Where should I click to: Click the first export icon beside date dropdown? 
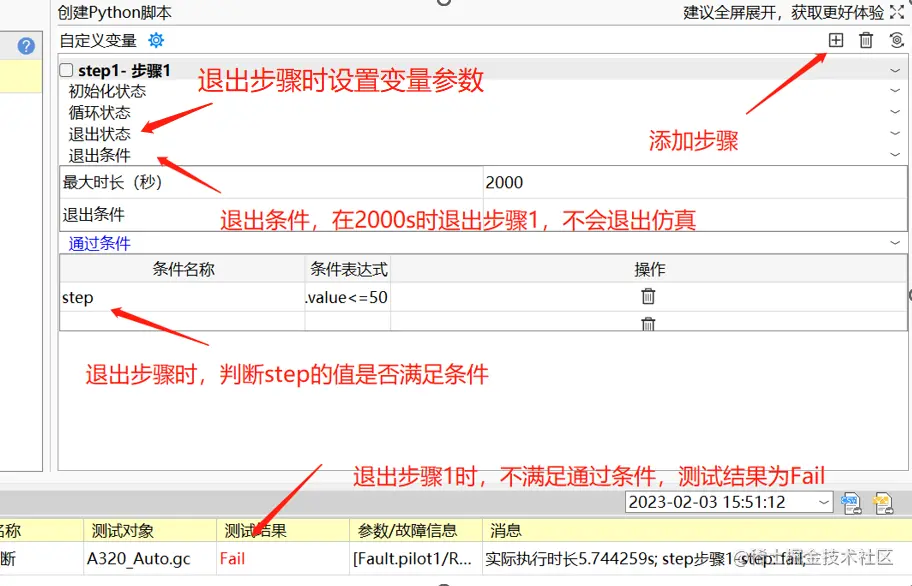point(851,503)
